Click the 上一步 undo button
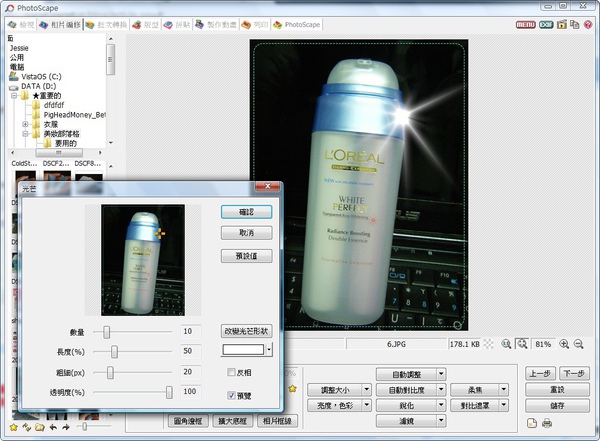The height and width of the screenshot is (441, 600). point(540,373)
